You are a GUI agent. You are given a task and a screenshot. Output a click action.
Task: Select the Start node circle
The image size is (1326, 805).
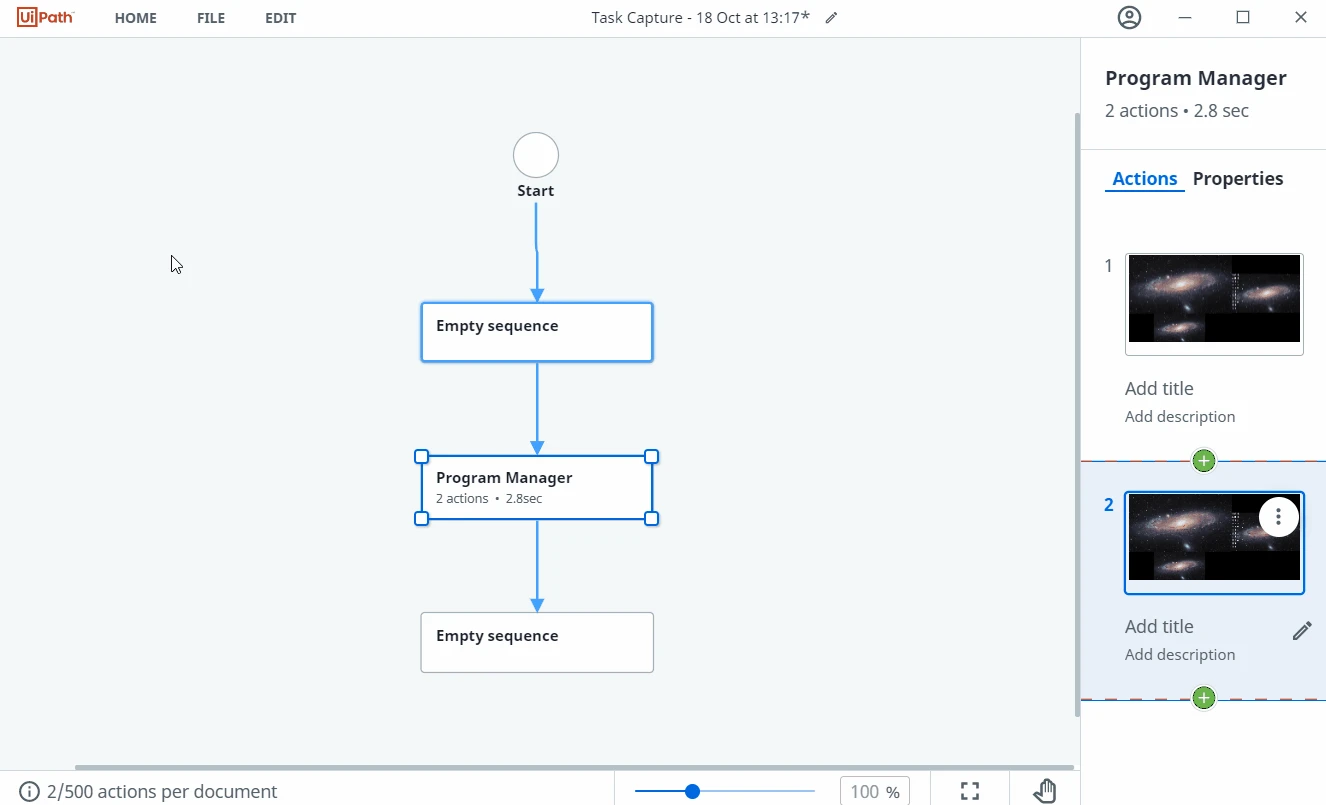(x=536, y=156)
